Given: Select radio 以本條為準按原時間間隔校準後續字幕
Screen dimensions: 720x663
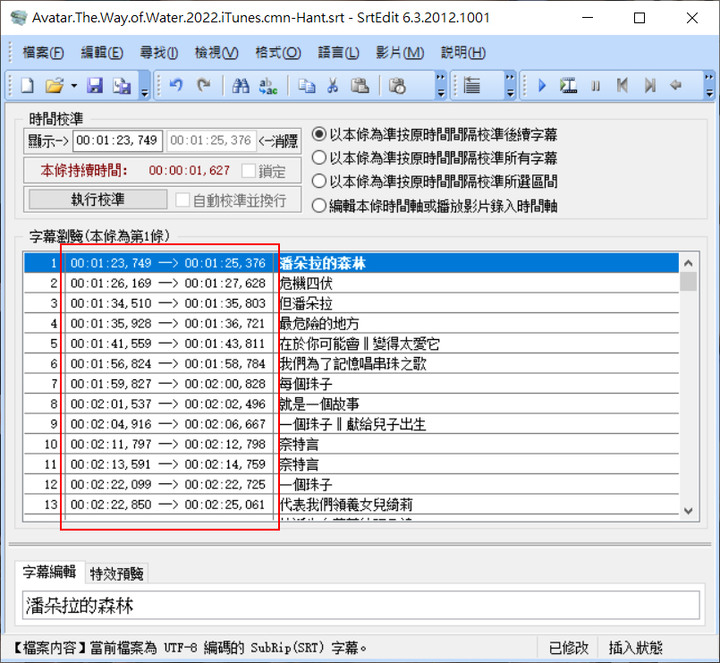Looking at the screenshot, I should pyautogui.click(x=319, y=135).
